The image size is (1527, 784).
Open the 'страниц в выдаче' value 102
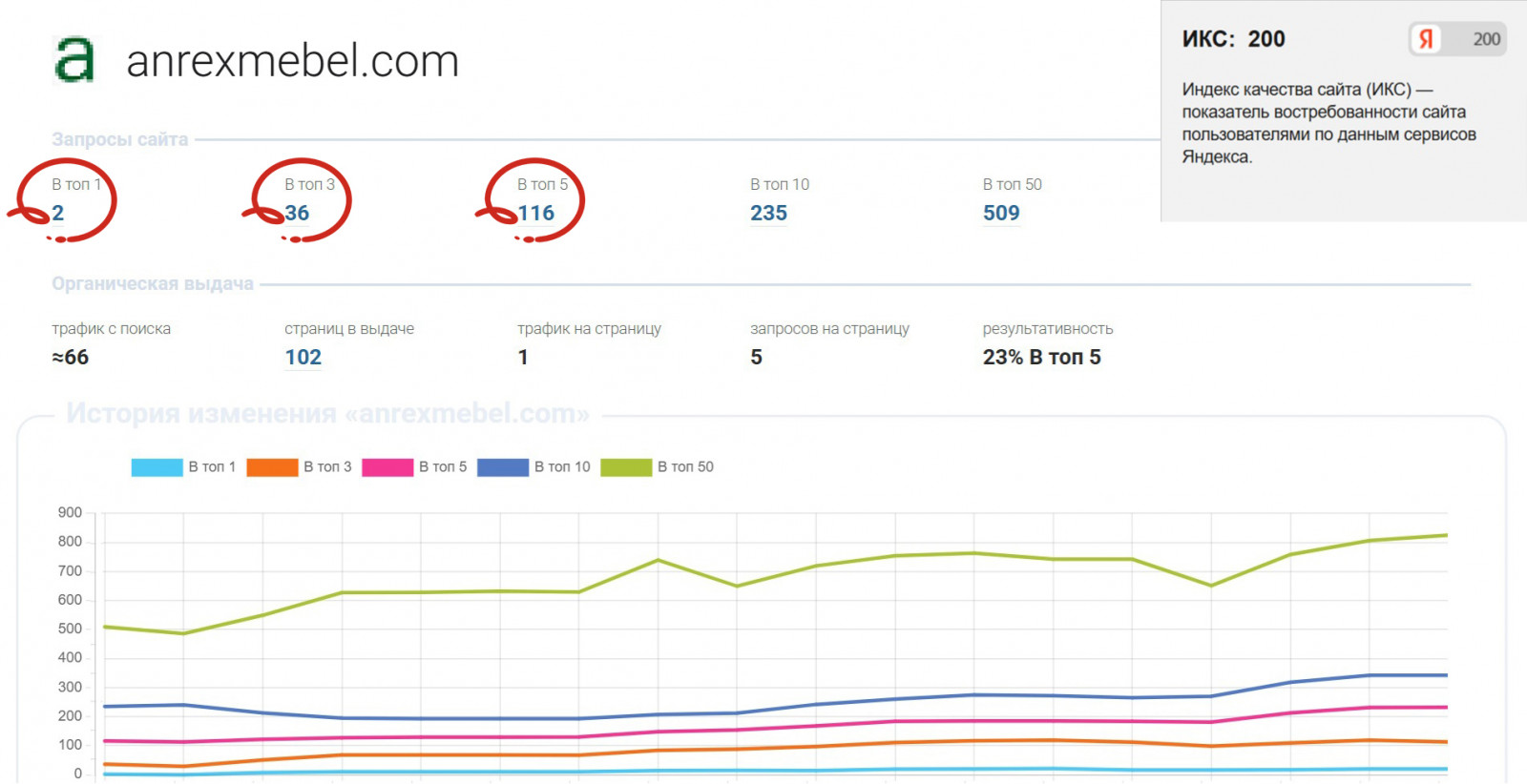point(303,357)
